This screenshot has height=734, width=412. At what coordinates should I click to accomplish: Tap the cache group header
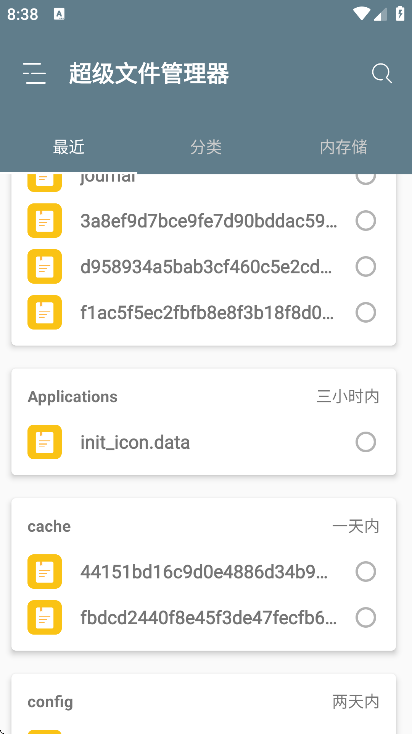pyautogui.click(x=49, y=526)
